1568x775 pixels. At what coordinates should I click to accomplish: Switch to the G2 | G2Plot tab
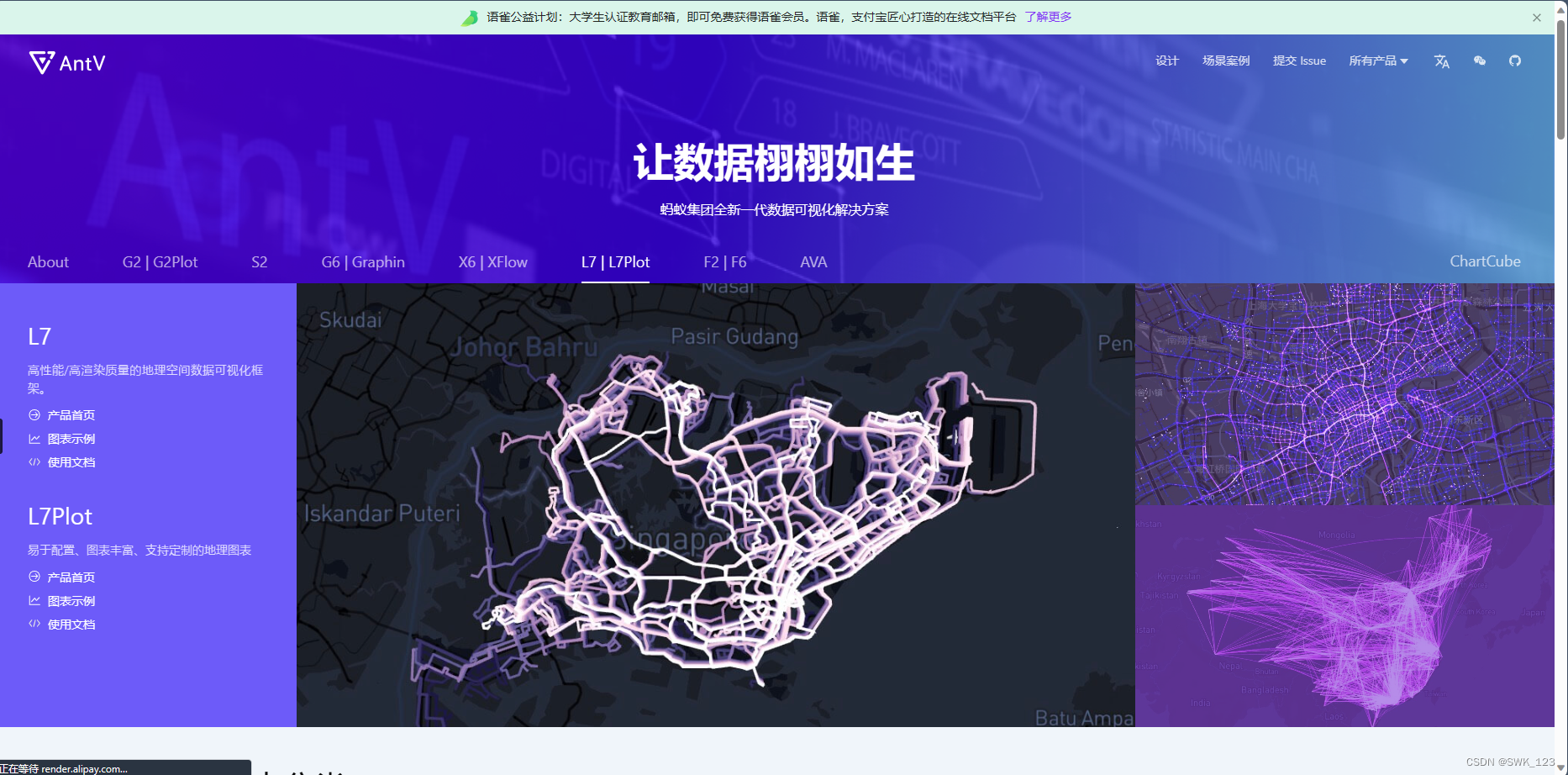tap(160, 262)
